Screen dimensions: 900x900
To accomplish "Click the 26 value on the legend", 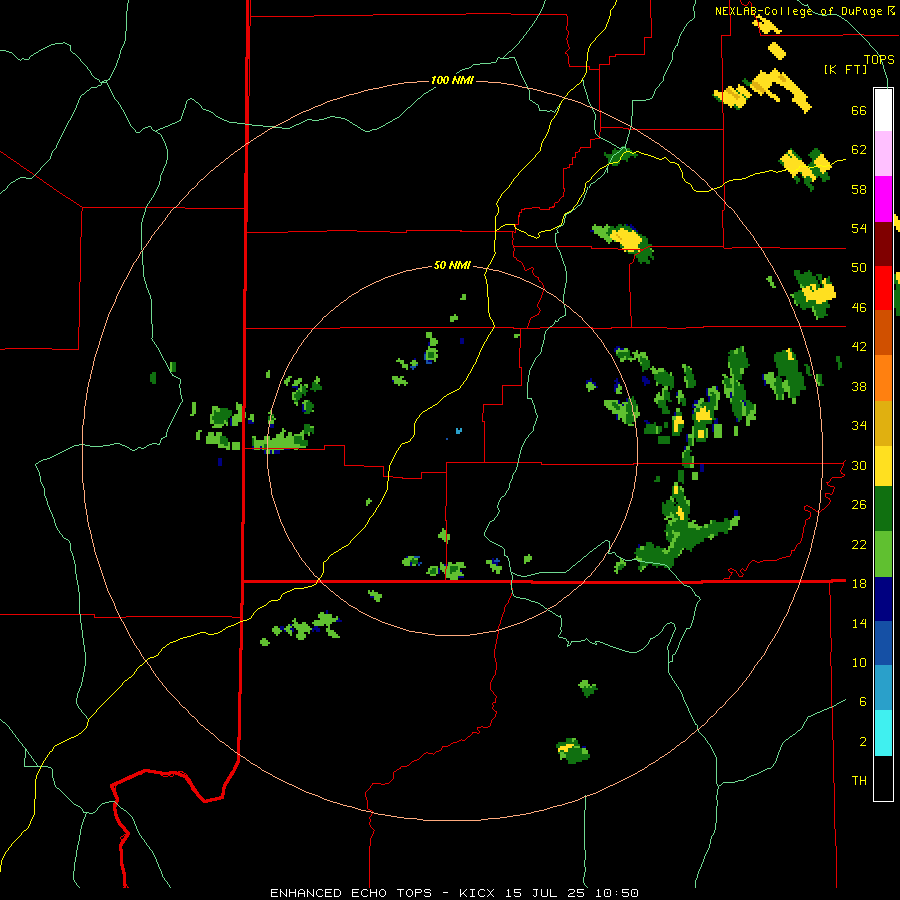I will click(859, 505).
